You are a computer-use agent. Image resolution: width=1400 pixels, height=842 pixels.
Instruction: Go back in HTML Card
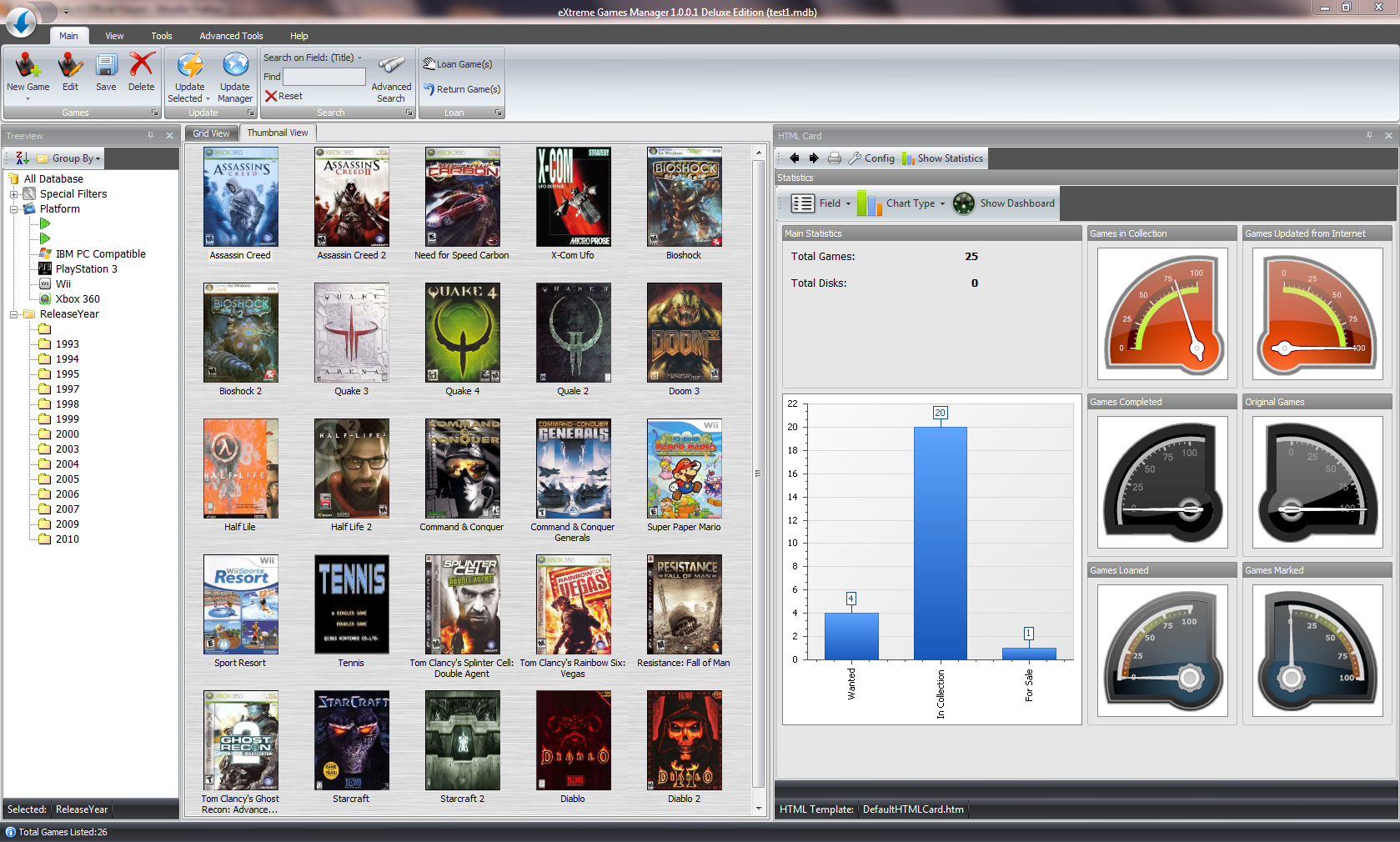coord(794,158)
